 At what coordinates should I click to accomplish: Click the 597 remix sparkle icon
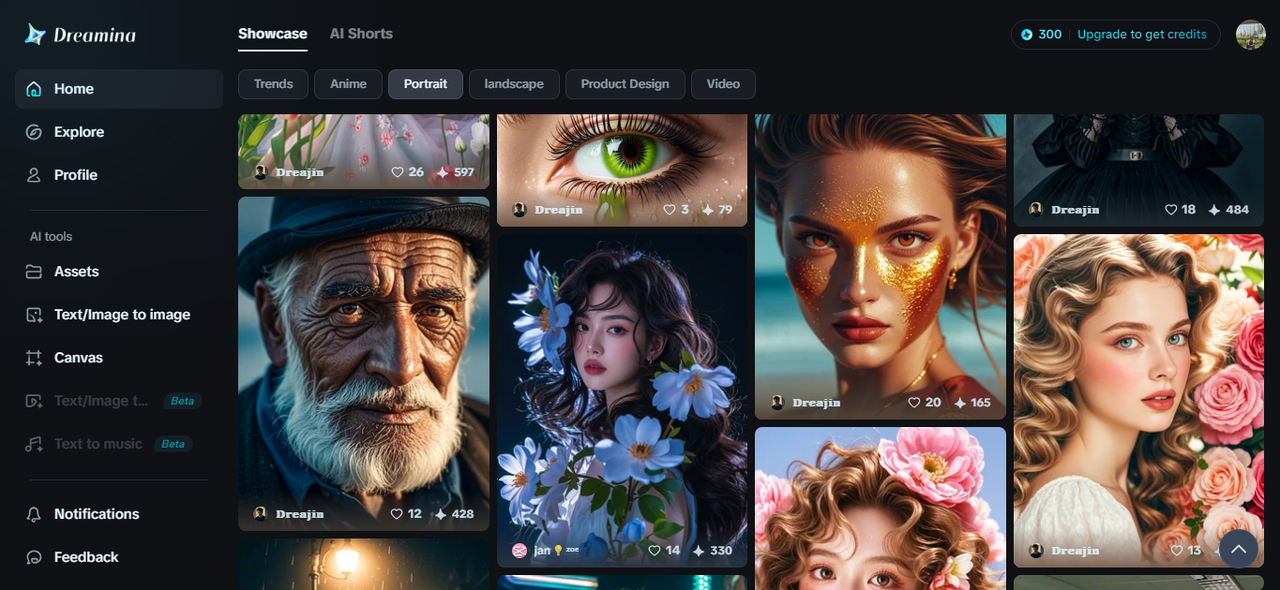pyautogui.click(x=443, y=172)
